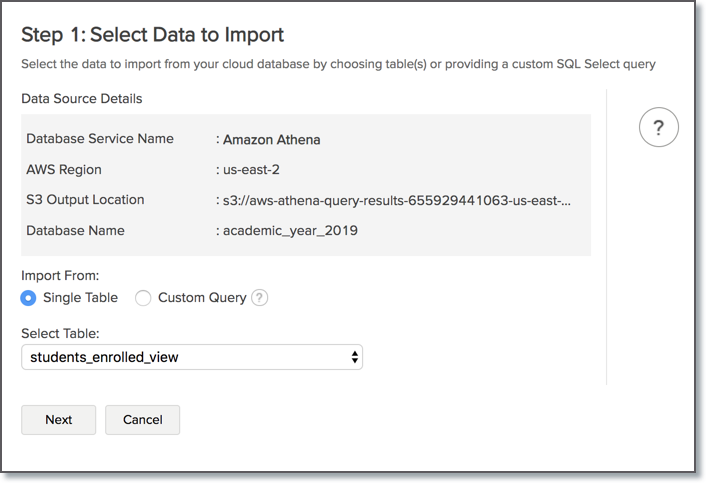The height and width of the screenshot is (483, 706).
Task: Choose the Custom Query radio option
Action: tap(143, 298)
